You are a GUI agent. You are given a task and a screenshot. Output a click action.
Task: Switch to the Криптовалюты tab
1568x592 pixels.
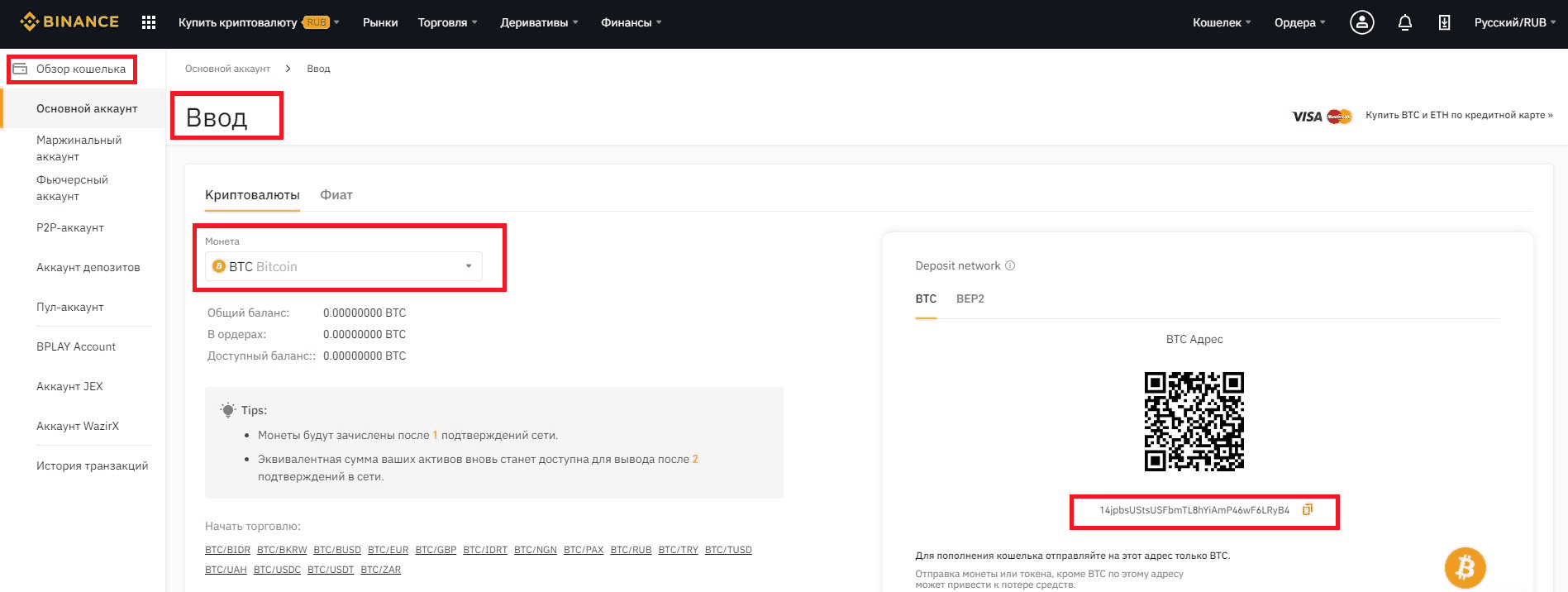pos(252,195)
